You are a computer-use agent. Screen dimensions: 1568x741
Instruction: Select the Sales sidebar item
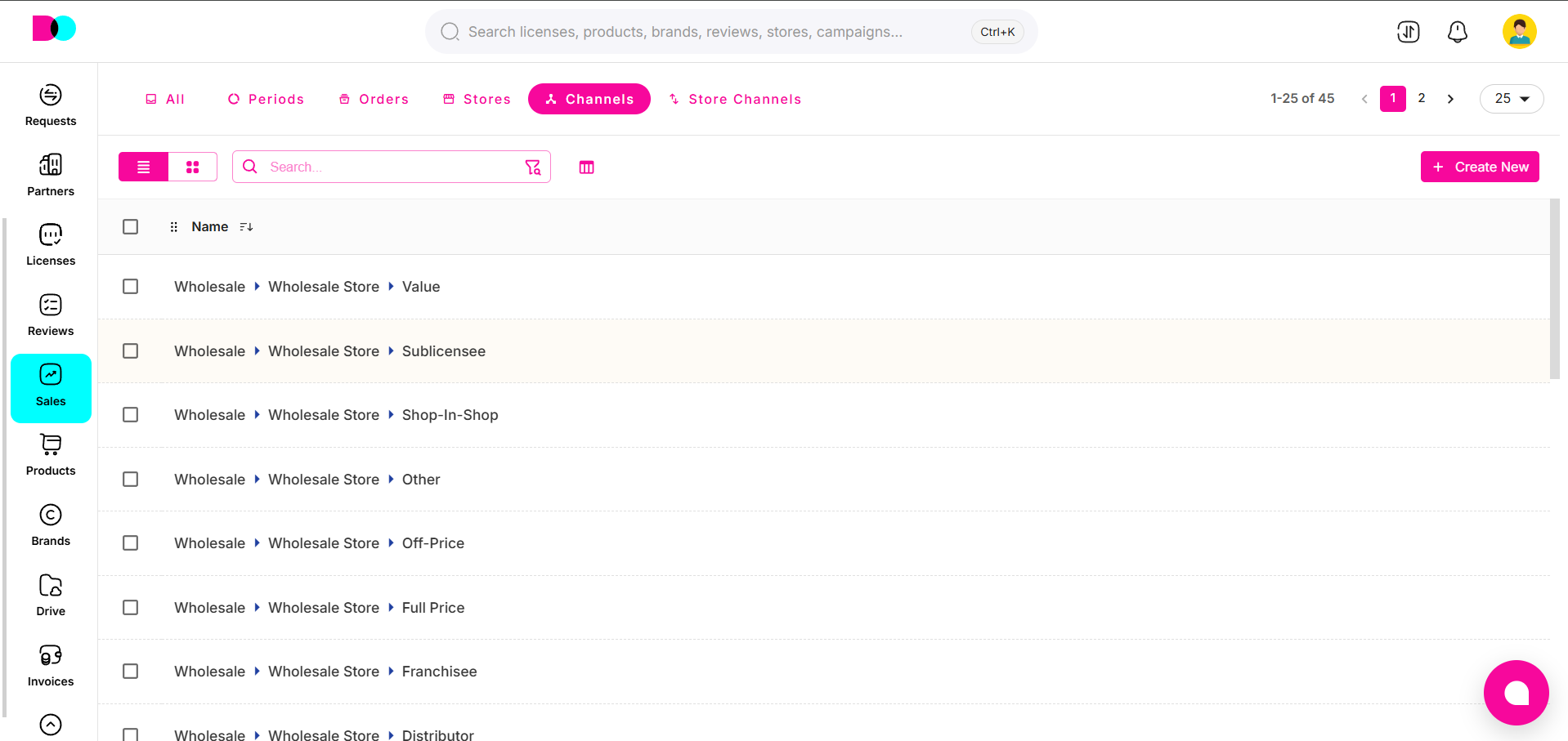[51, 388]
